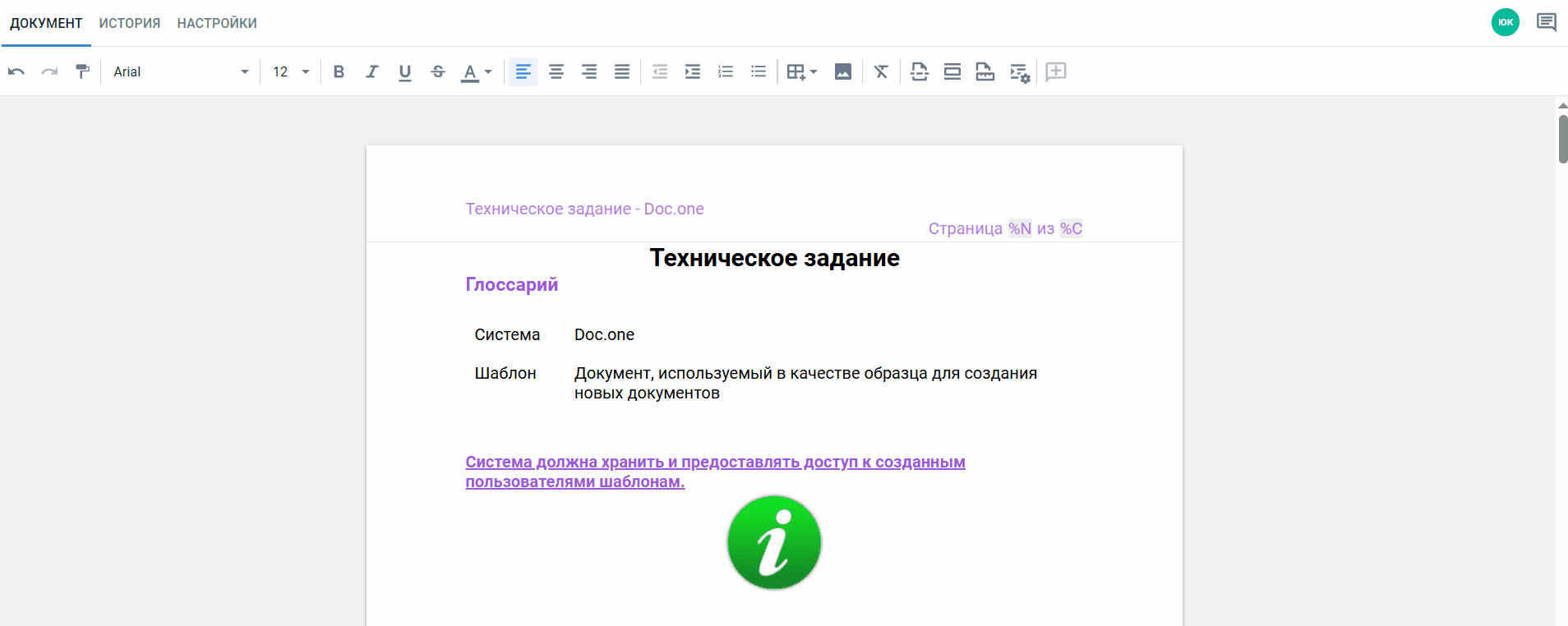Clear text formatting
This screenshot has height=626, width=1568.
(881, 71)
